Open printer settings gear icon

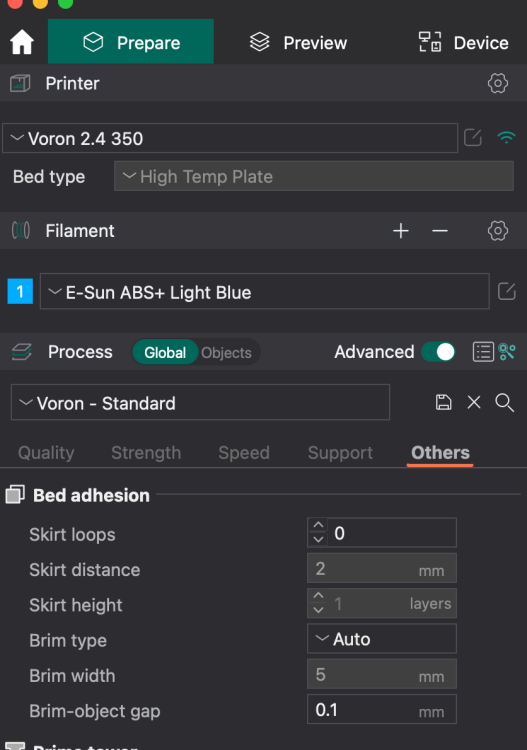click(498, 83)
